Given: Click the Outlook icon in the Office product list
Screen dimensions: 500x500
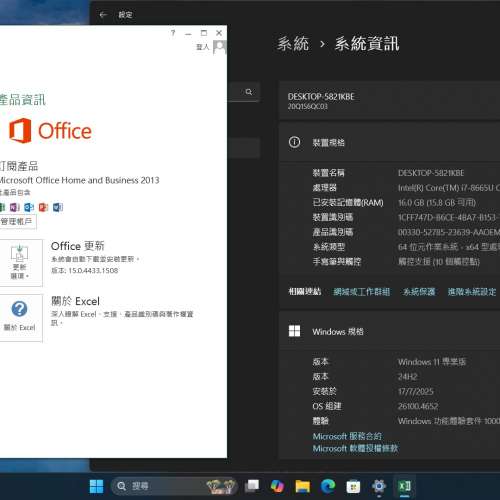Looking at the screenshot, I should (29, 207).
